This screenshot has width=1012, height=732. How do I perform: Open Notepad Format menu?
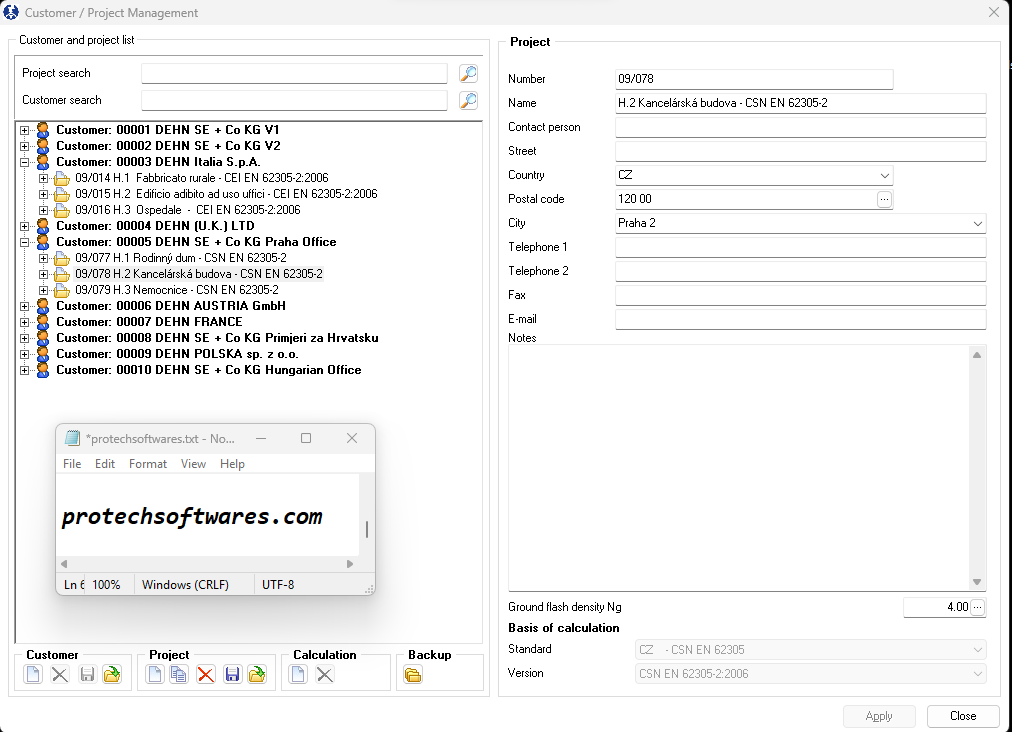148,464
